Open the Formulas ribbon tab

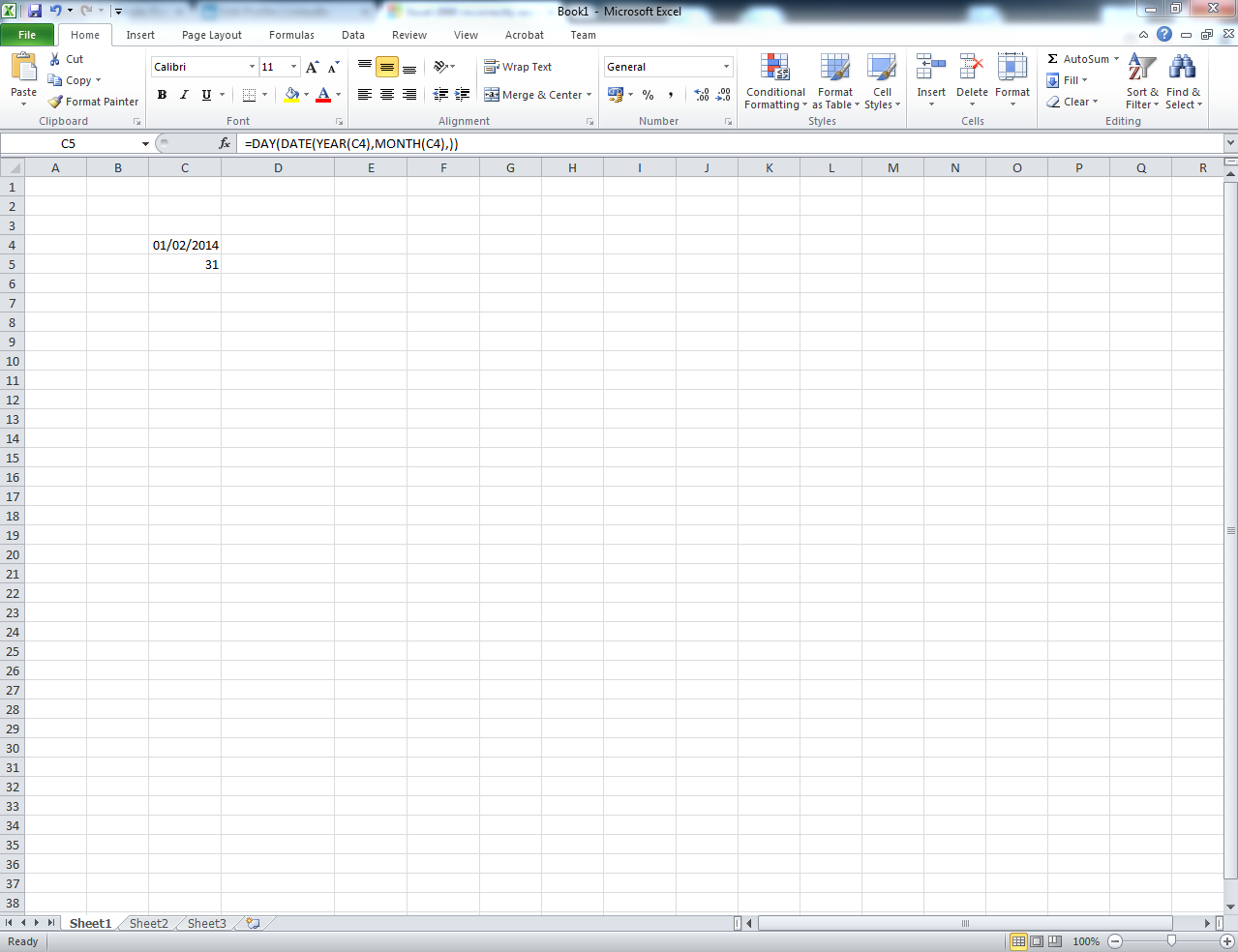(291, 35)
